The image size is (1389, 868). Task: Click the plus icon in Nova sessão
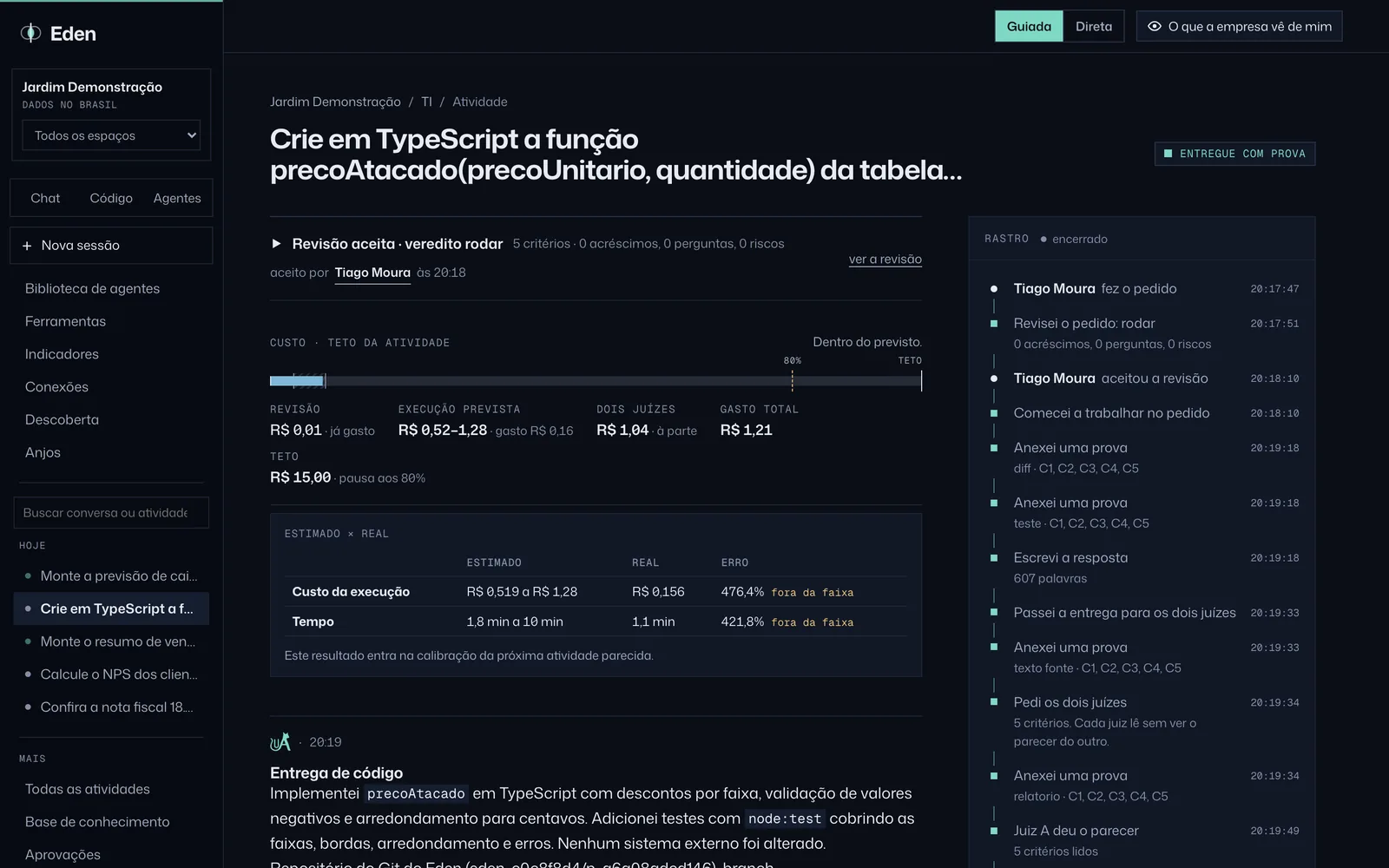tap(27, 246)
